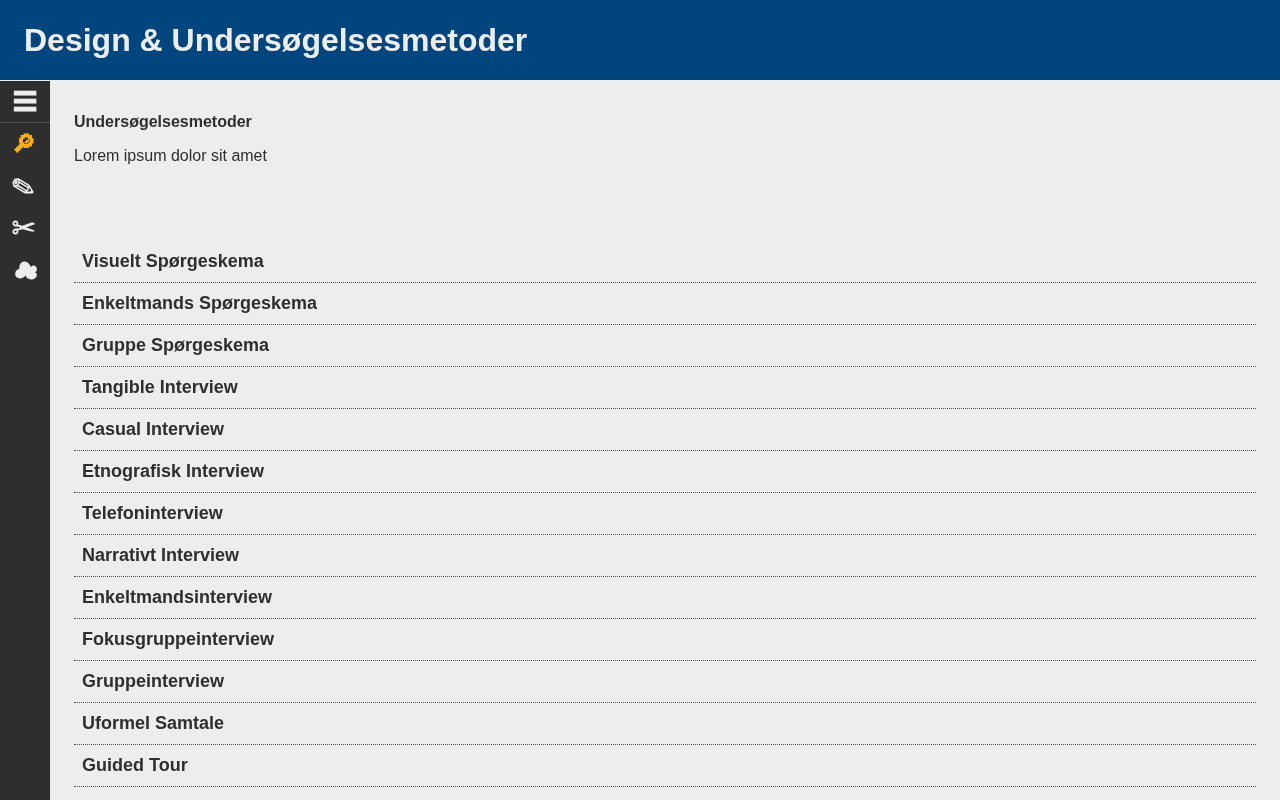This screenshot has width=1280, height=800.
Task: Open Etnografisk Interview
Action: click(173, 471)
